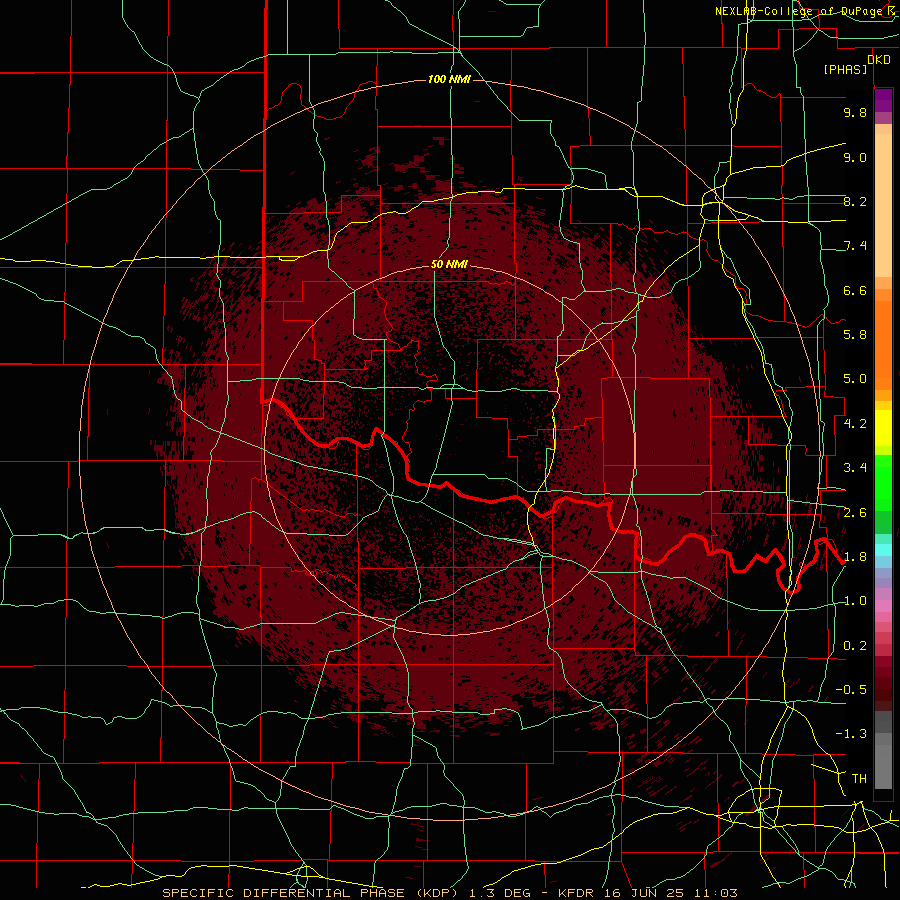Click the 4.2 legend value

[x=855, y=424]
